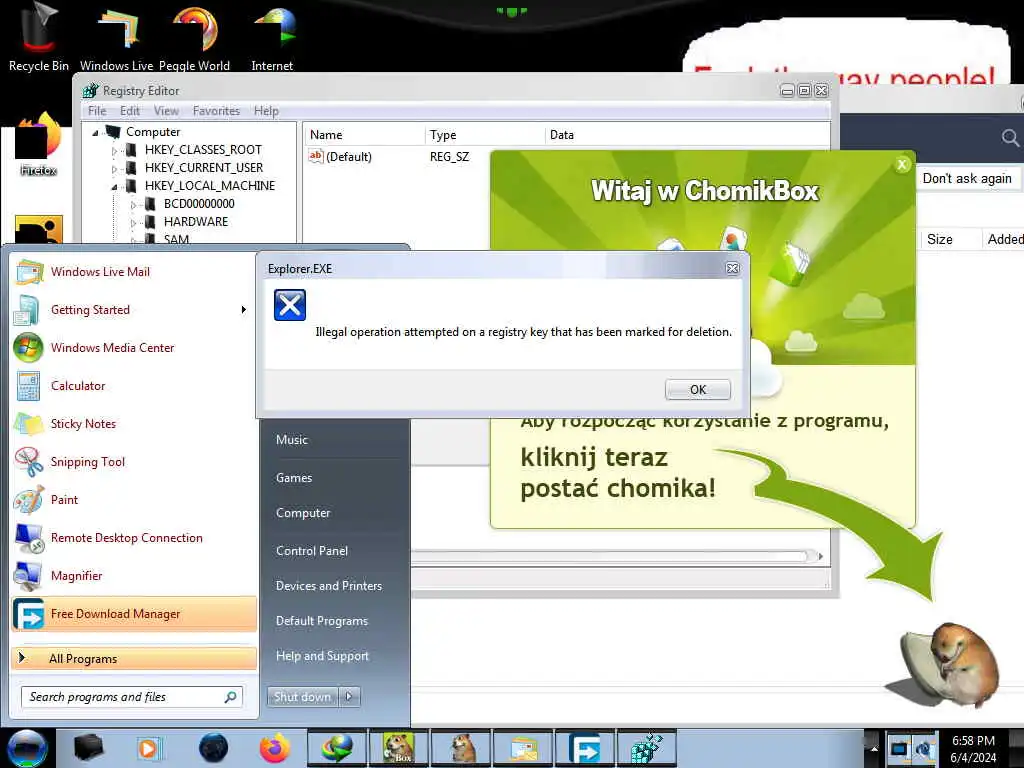1024x768 pixels.
Task: Open Internet Download Manager taskbar icon
Action: click(x=337, y=748)
